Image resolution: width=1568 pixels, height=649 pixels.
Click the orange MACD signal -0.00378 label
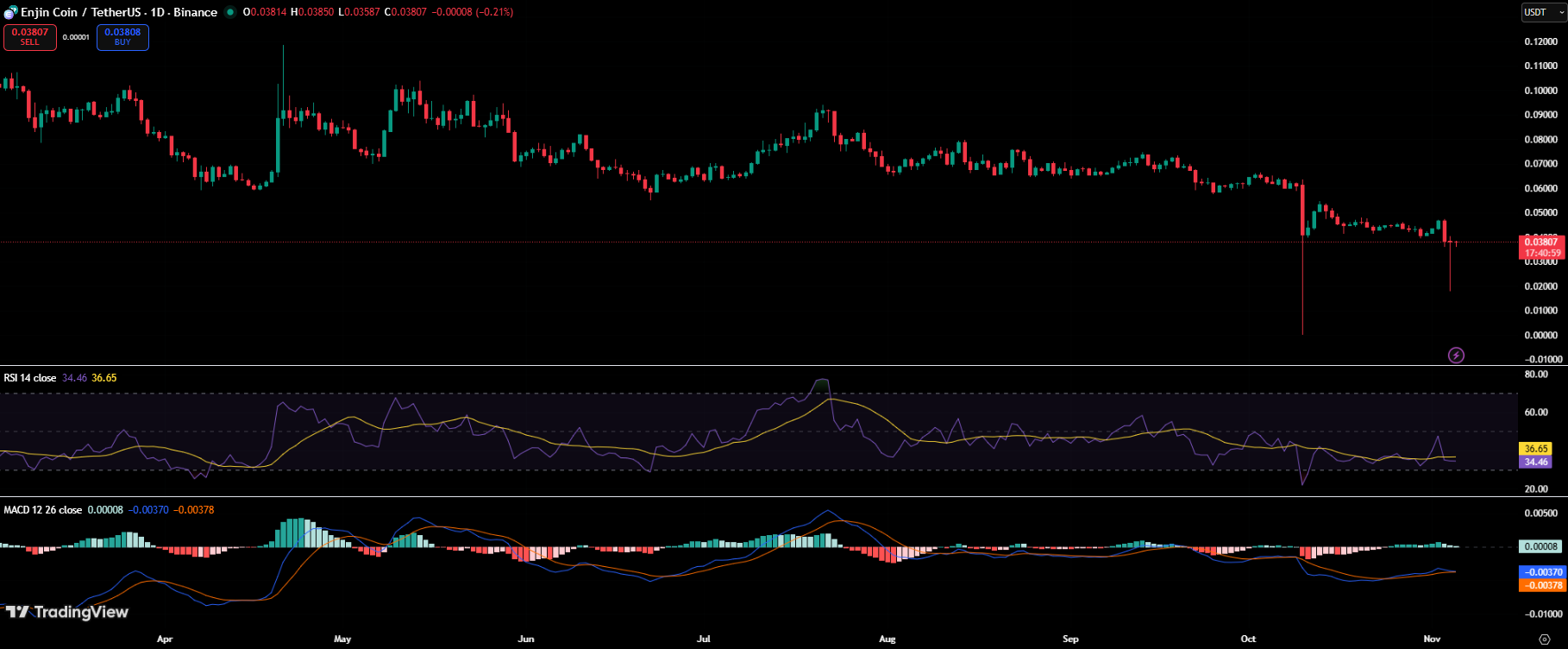pos(1541,585)
